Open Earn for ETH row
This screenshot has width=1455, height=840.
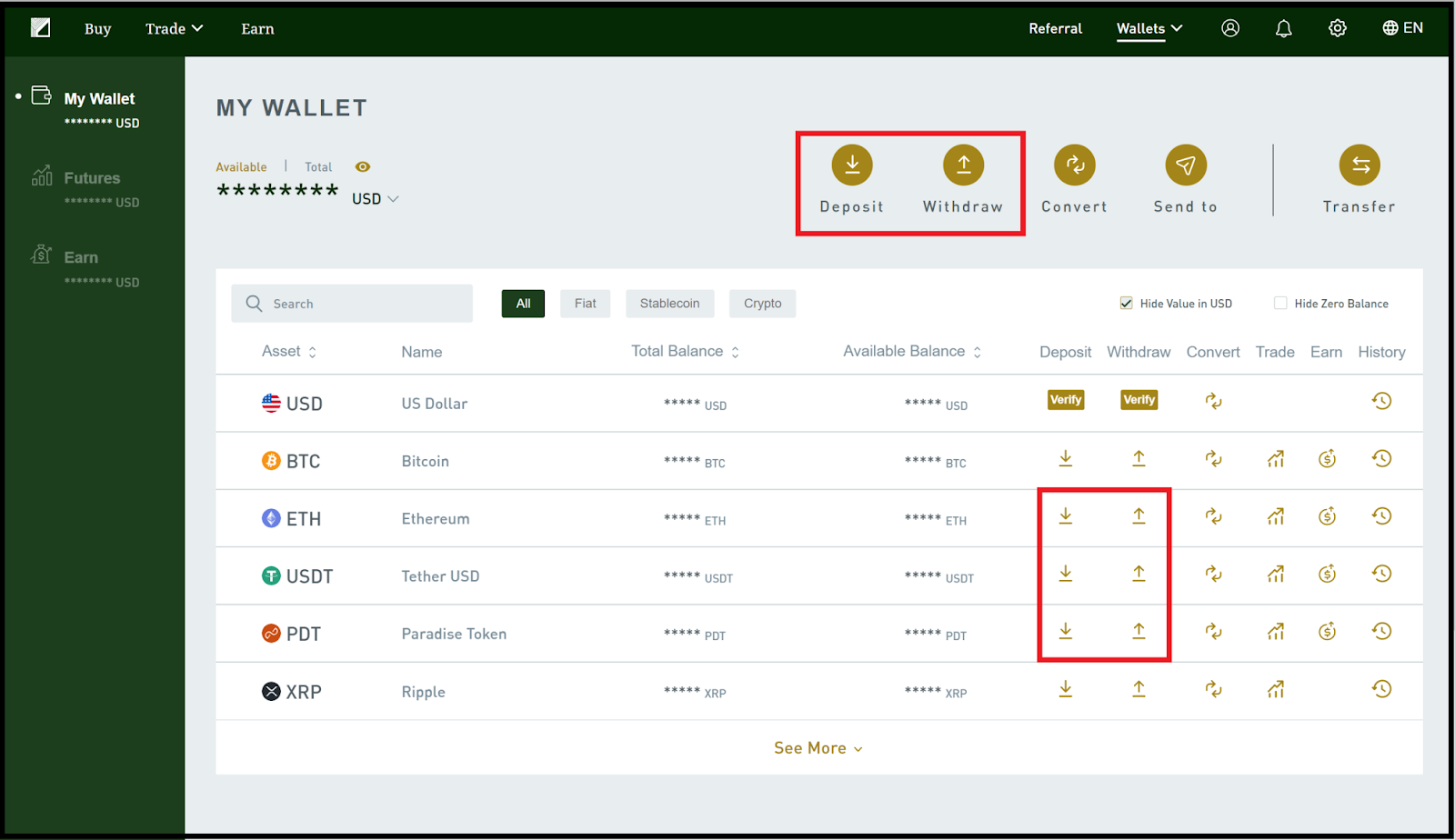(x=1327, y=516)
